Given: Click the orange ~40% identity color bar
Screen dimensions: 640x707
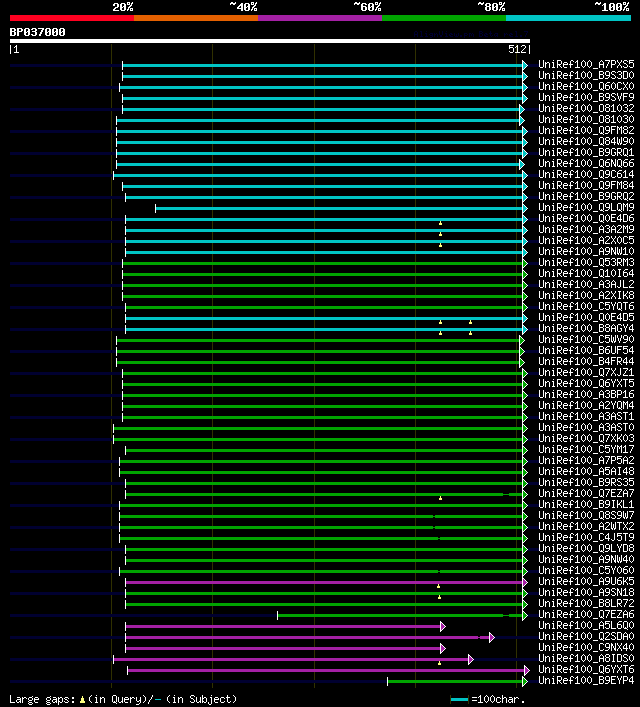Looking at the screenshot, I should click(196, 18).
